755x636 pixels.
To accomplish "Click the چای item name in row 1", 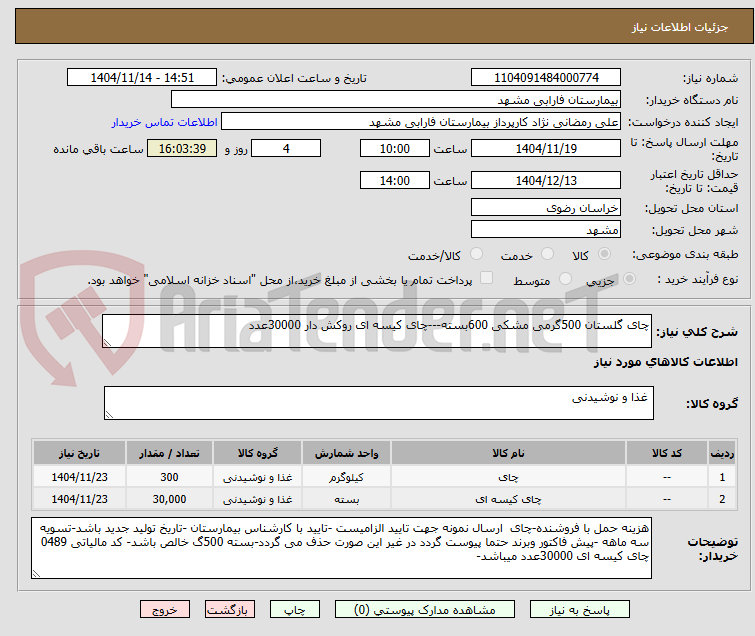I will click(x=508, y=477).
